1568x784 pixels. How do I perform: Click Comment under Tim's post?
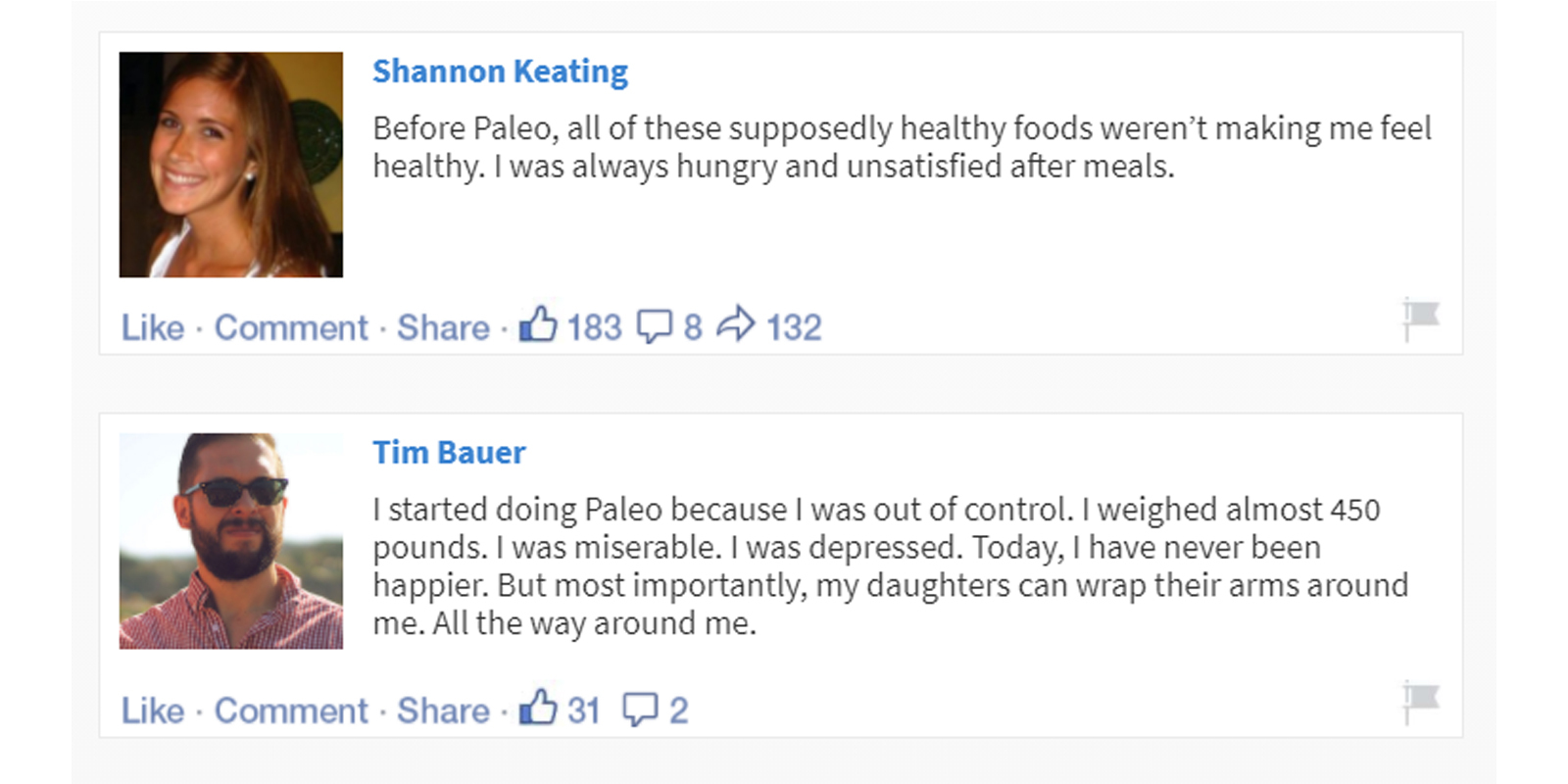click(x=290, y=710)
